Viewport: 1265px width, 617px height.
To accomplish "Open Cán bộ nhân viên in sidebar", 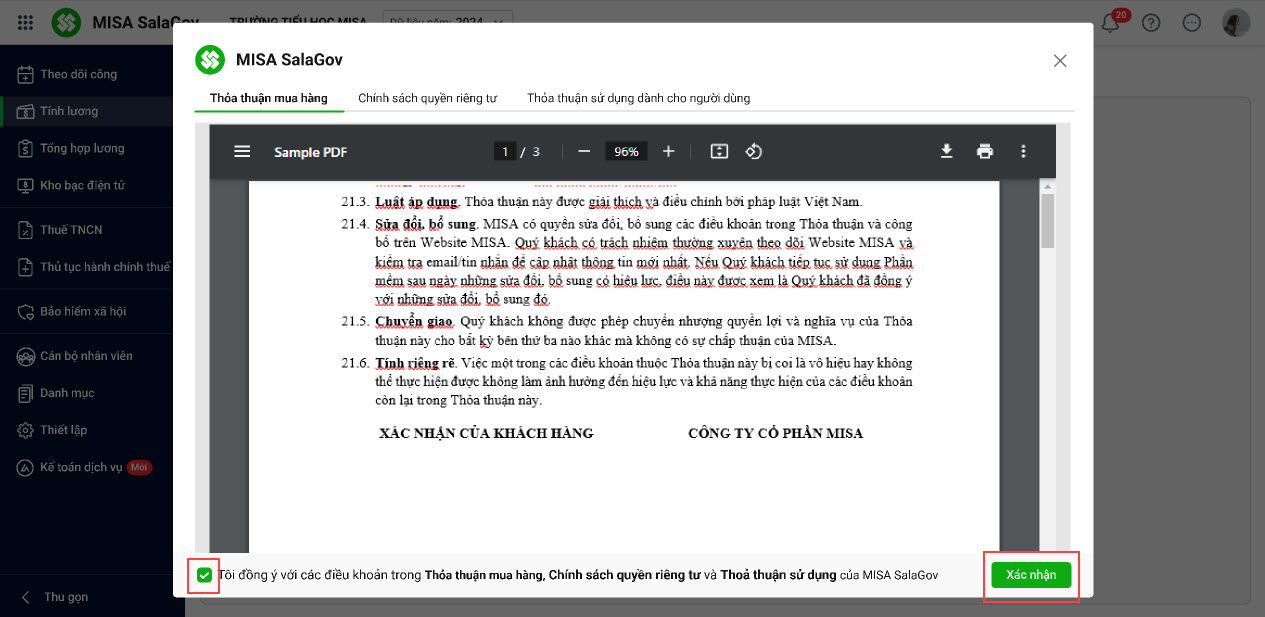I will (86, 356).
